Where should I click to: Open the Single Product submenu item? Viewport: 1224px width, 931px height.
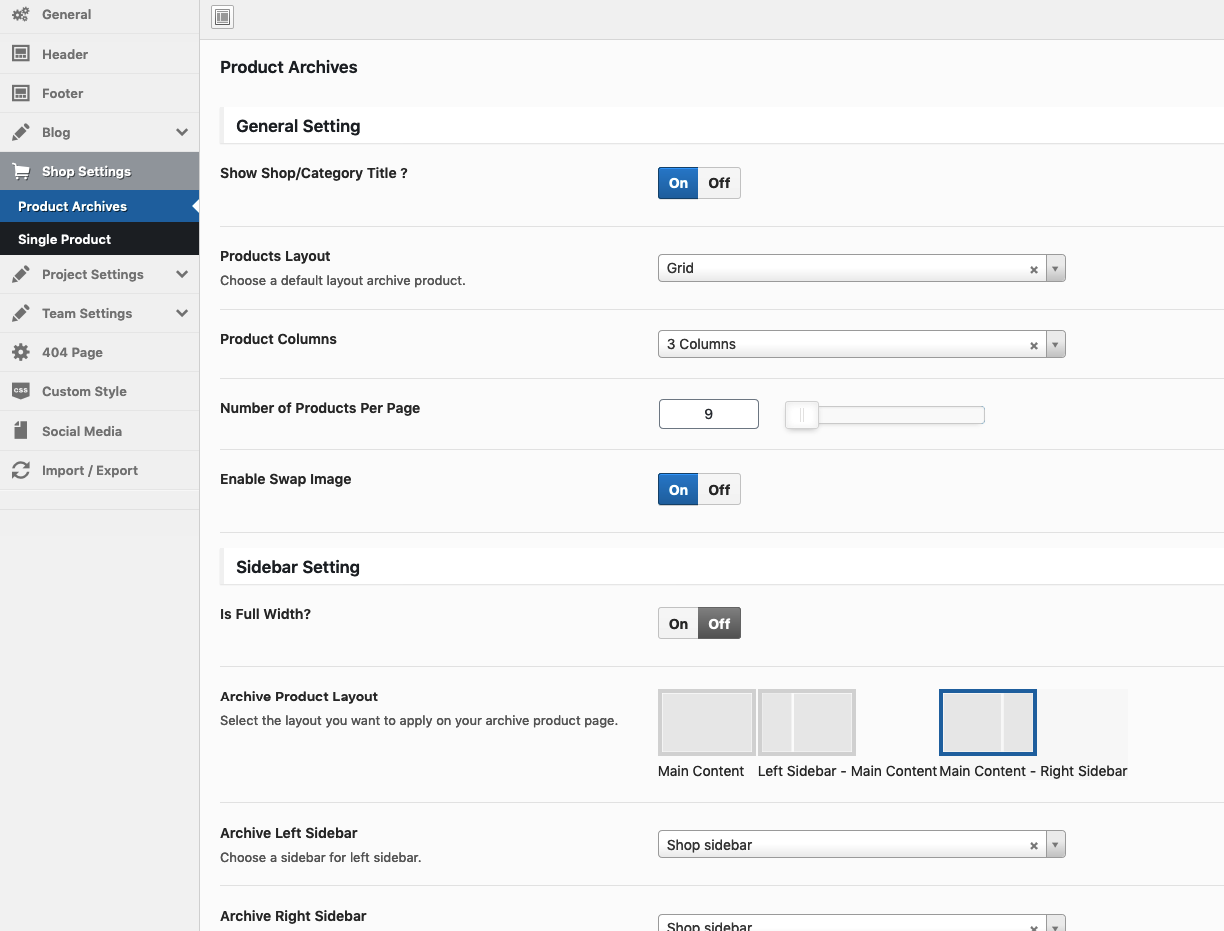point(65,239)
